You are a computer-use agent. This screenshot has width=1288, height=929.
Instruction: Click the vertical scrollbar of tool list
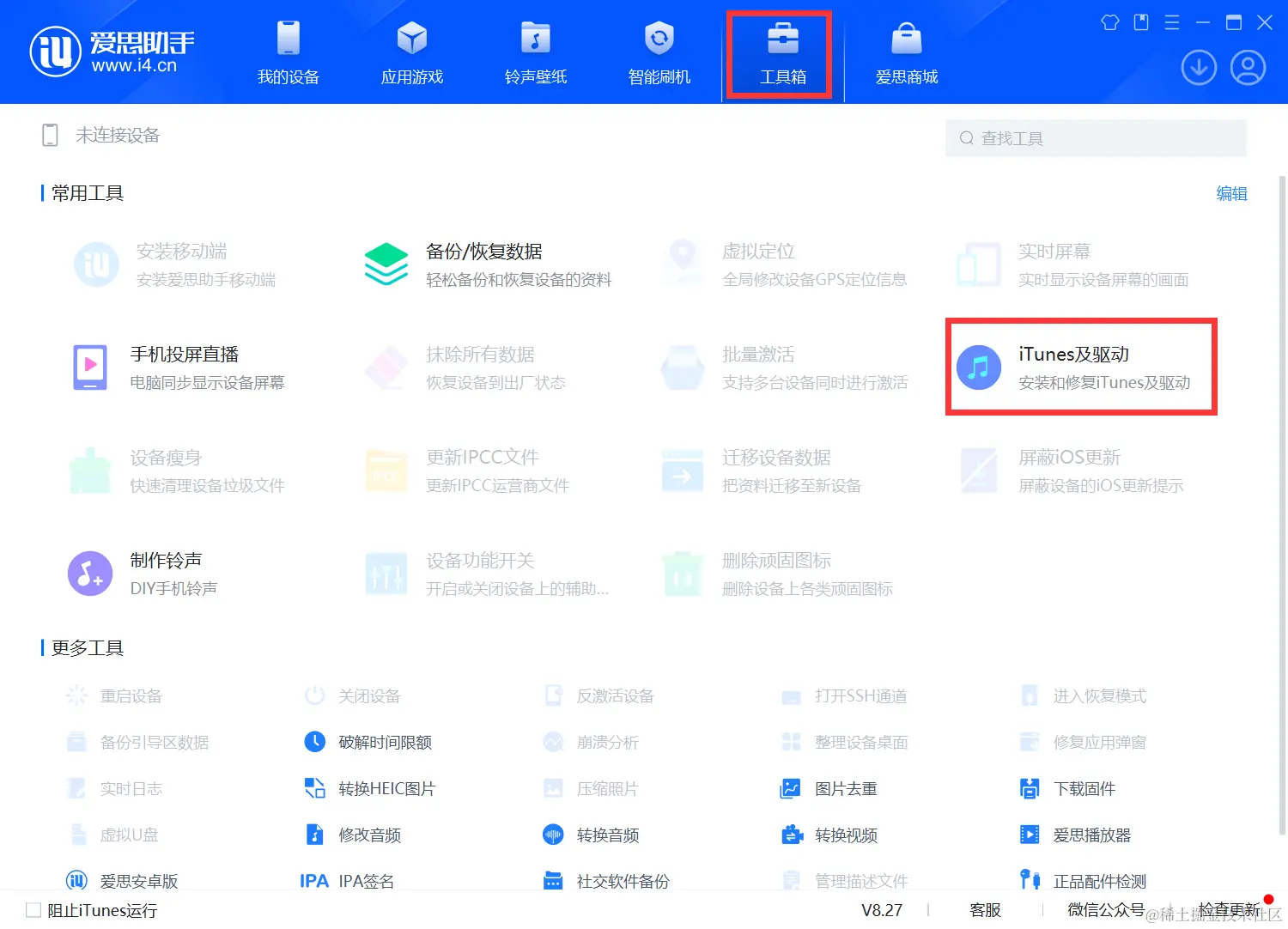coord(1282,505)
